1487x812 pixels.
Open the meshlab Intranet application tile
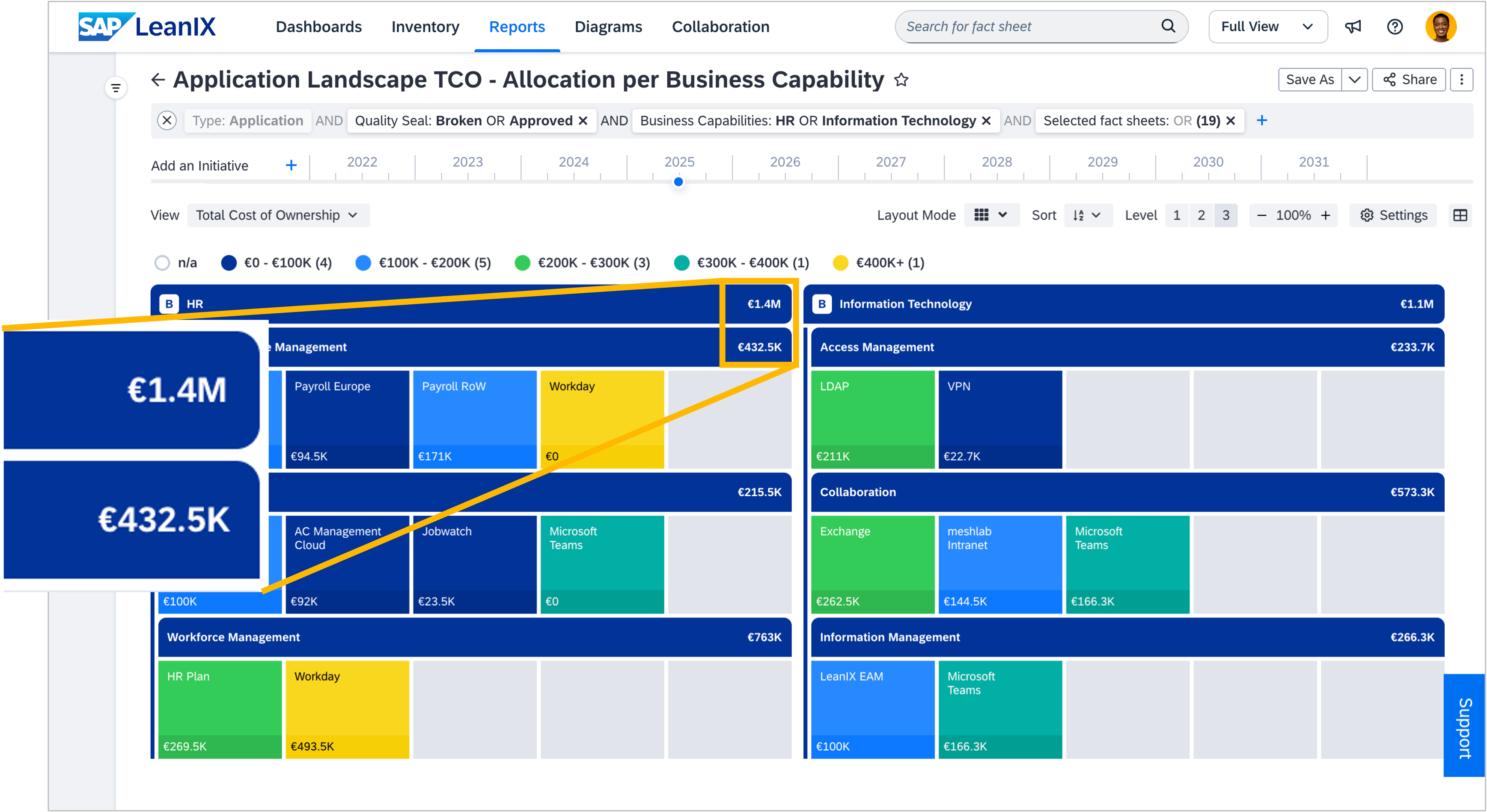1000,564
